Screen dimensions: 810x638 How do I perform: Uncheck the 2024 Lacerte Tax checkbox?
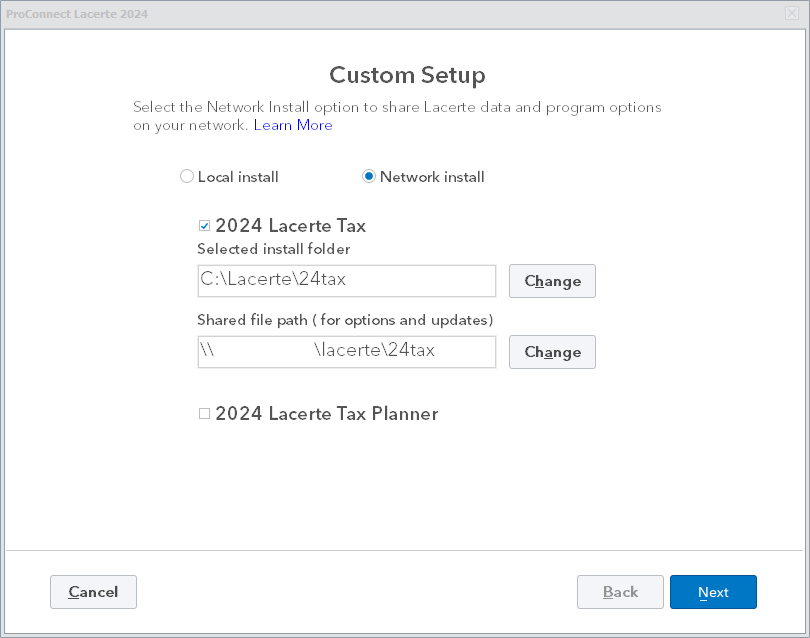coord(205,226)
